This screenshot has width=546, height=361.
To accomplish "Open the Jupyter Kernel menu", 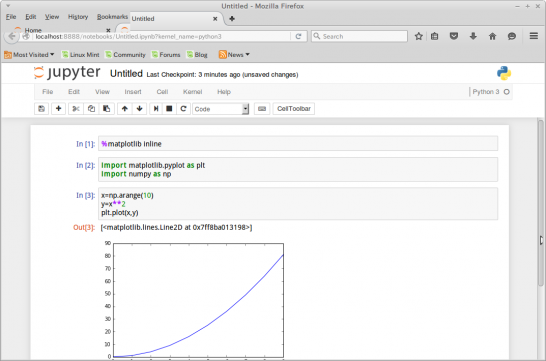I will pyautogui.click(x=193, y=92).
